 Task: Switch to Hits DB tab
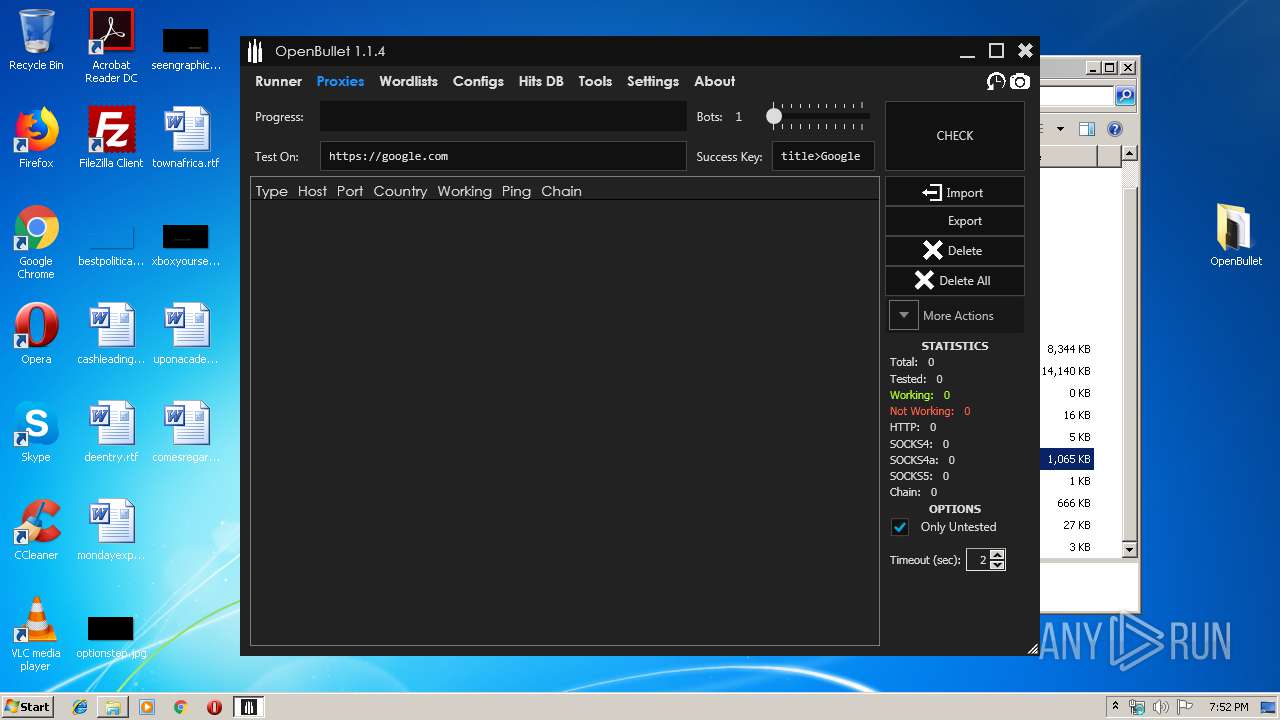coord(541,81)
